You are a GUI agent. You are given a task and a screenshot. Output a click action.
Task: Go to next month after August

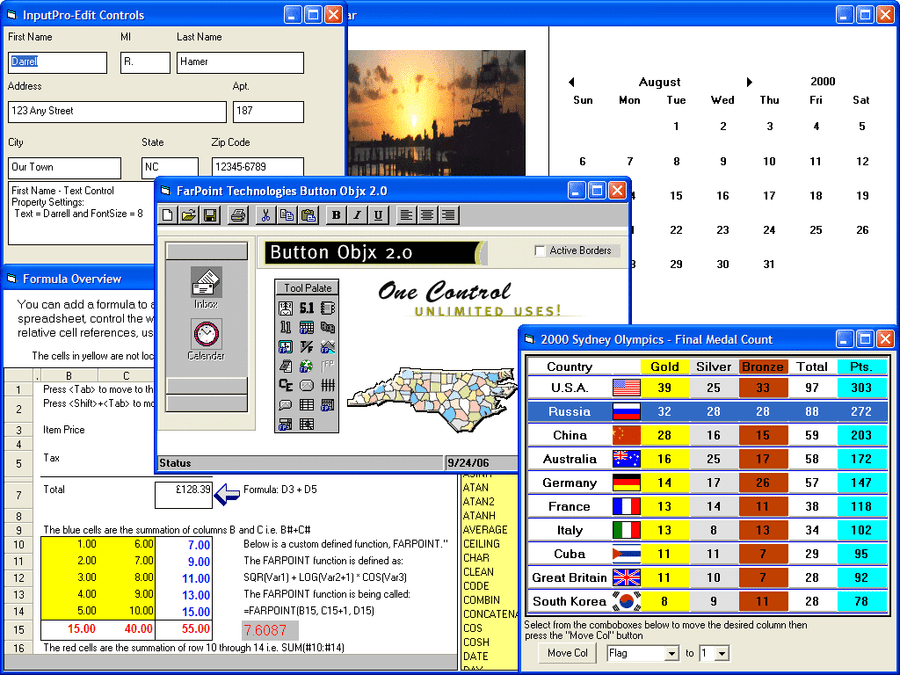(x=749, y=82)
